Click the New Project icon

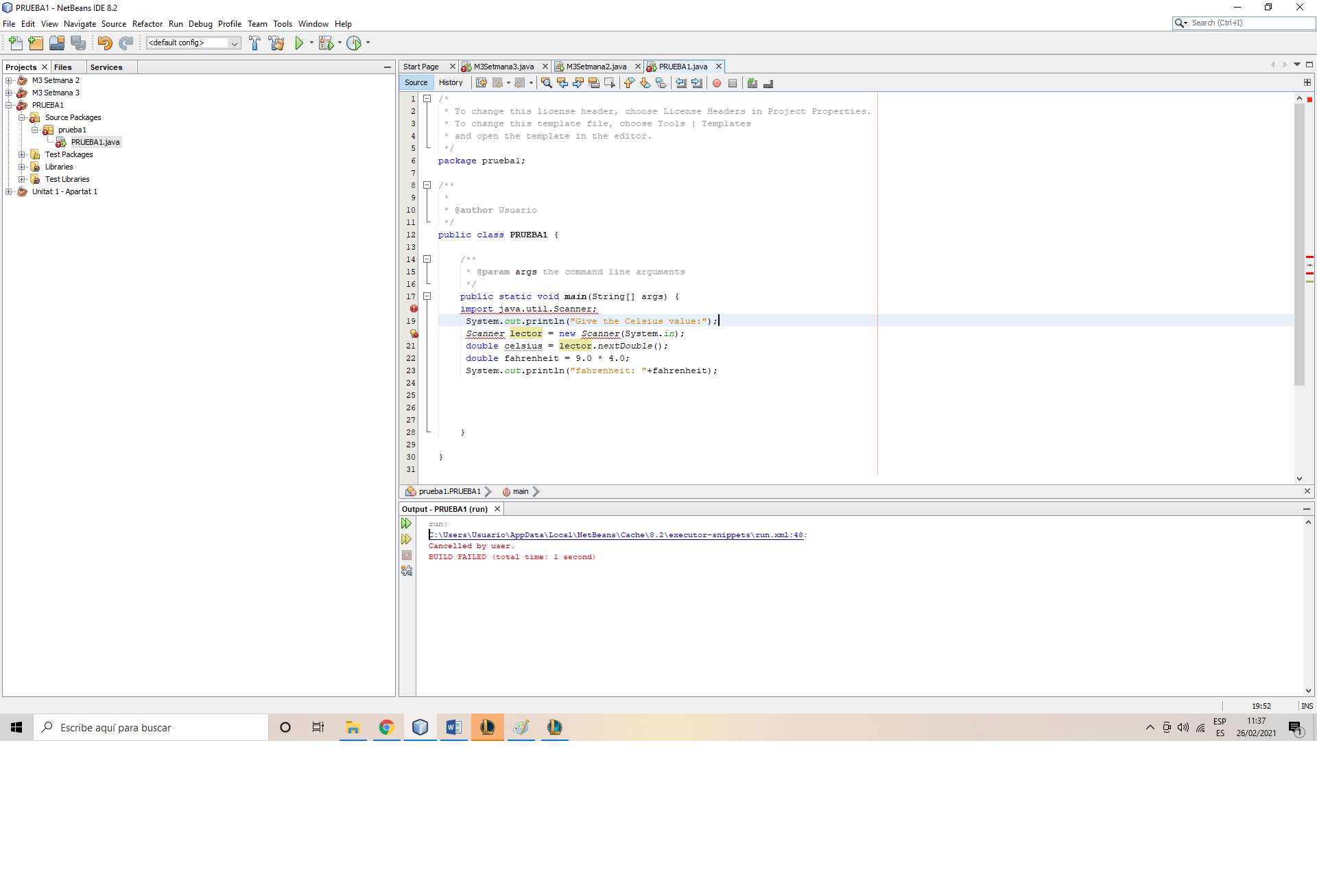[x=36, y=43]
